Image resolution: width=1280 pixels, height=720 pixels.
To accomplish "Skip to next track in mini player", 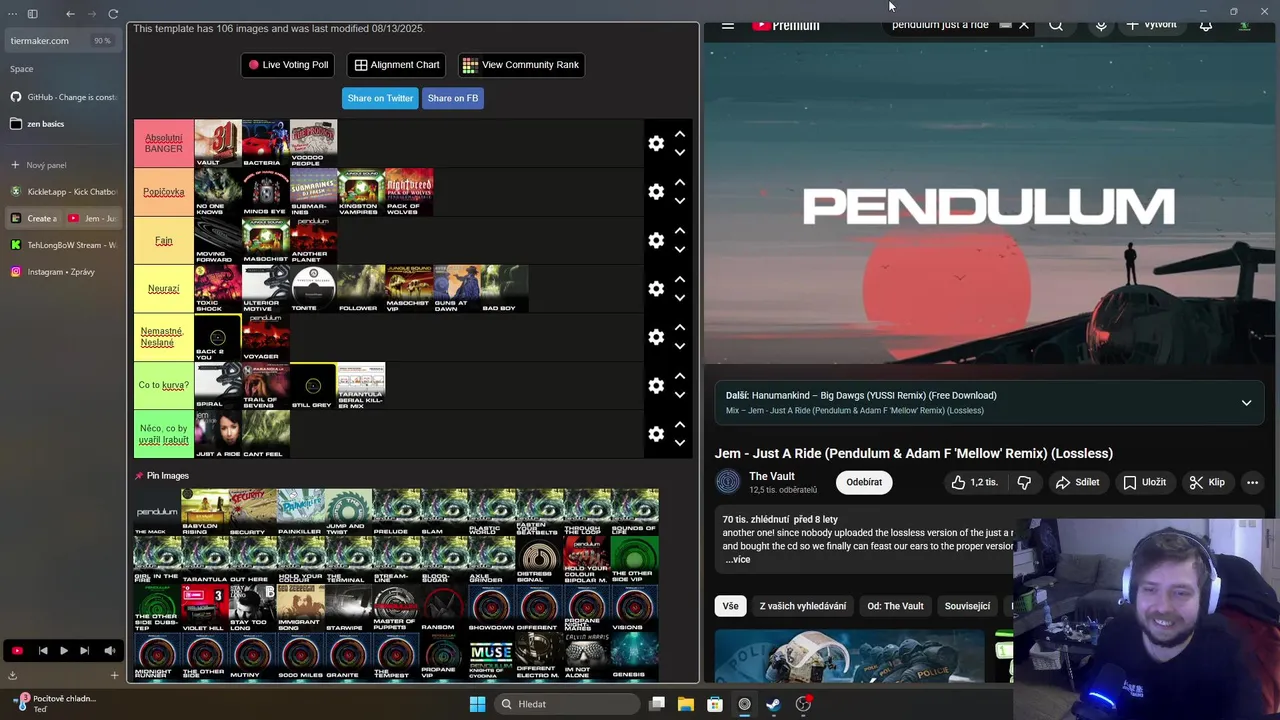I will (x=84, y=651).
